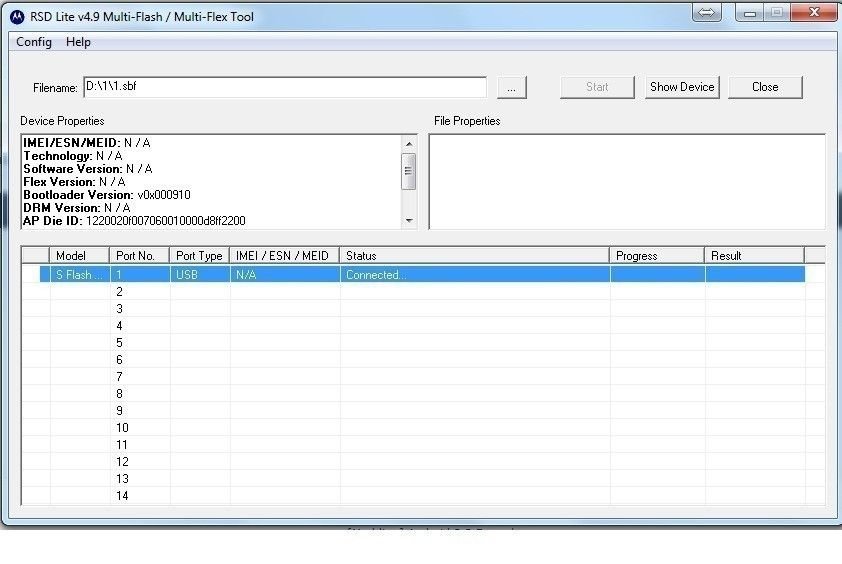This screenshot has height=564, width=842.
Task: Open the Help menu
Action: (x=78, y=42)
